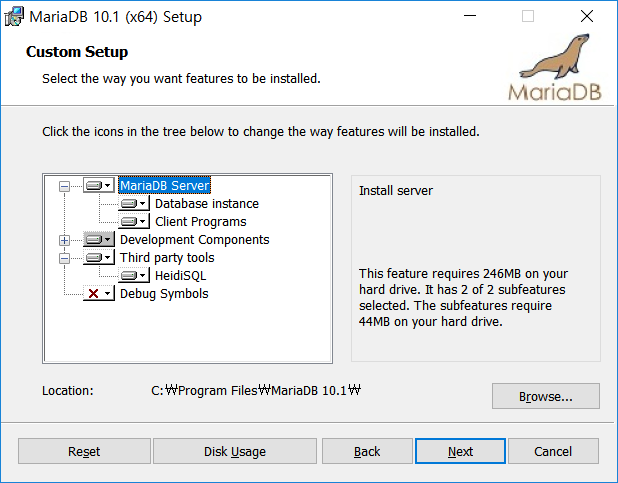Collapse the MariaDB Server tree node
The width and height of the screenshot is (618, 483).
pyautogui.click(x=64, y=186)
